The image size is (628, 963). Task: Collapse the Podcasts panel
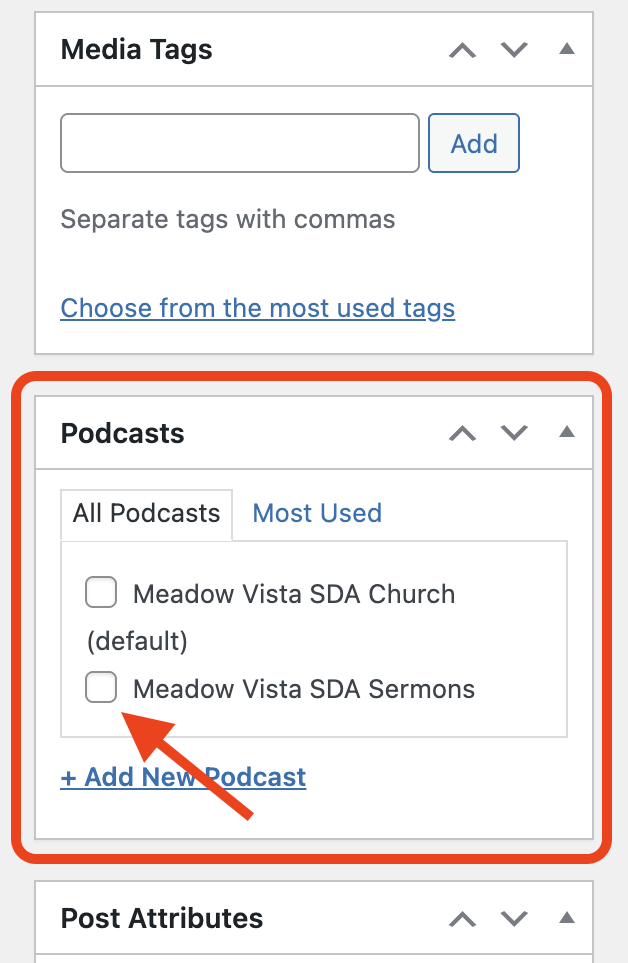coord(567,432)
